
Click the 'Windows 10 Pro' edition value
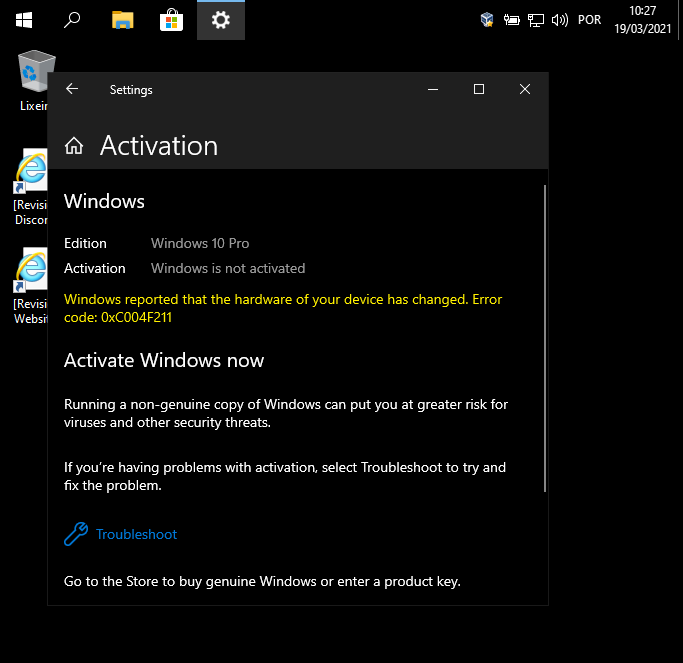(x=200, y=243)
